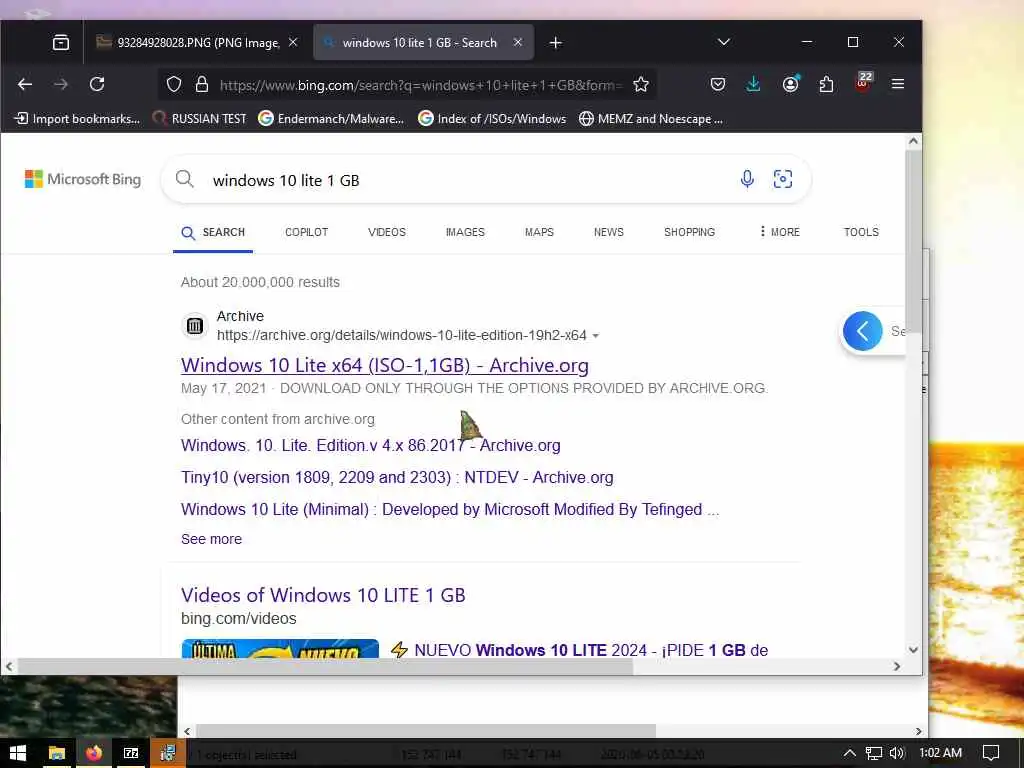Click the SEARCH tab on Bing
The width and height of the screenshot is (1024, 768).
[214, 232]
